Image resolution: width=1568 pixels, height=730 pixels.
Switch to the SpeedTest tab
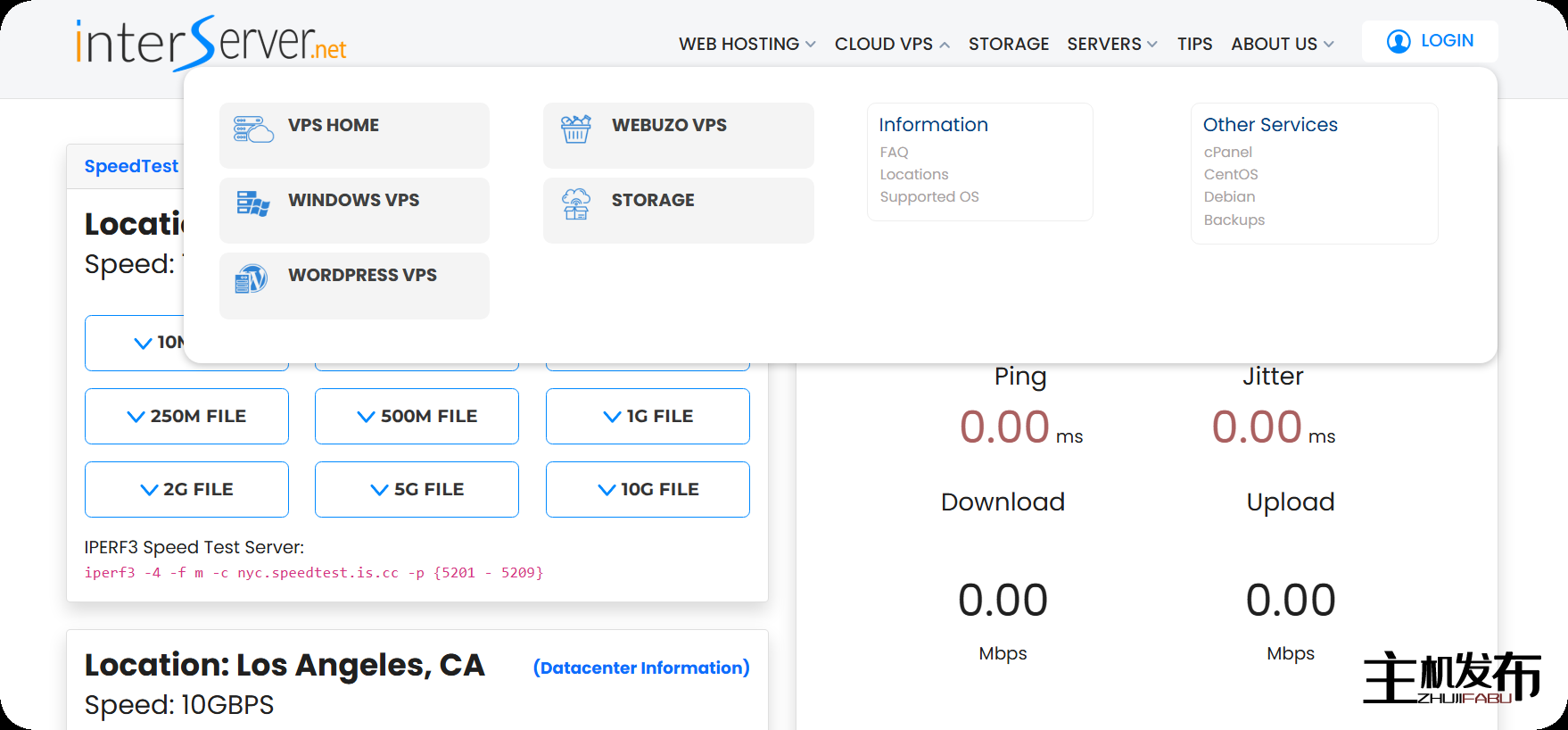click(x=131, y=166)
